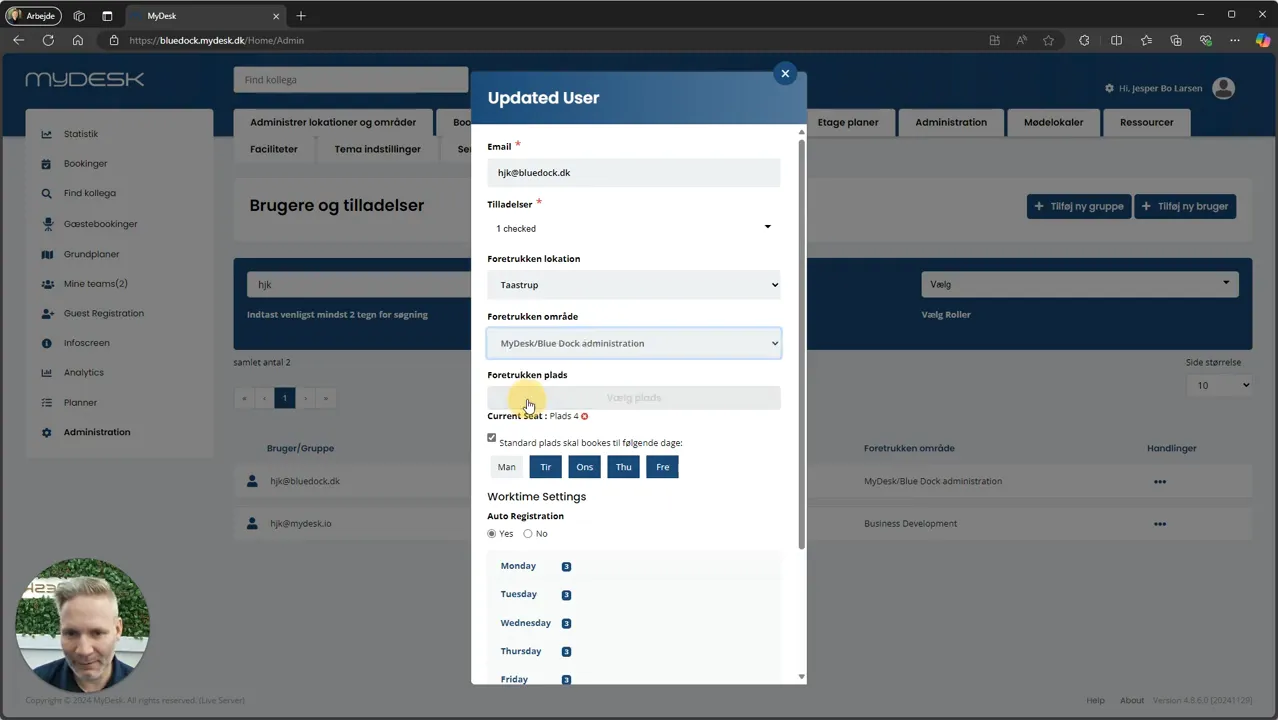Select Yes for Auto Registration
The width and height of the screenshot is (1278, 720).
(x=492, y=534)
